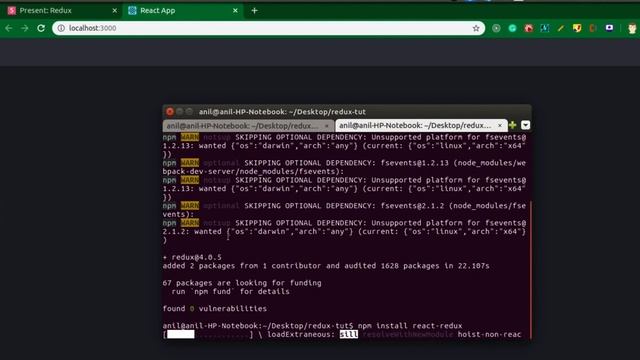640x360 pixels.
Task: Click the npm install progress bar
Action: (x=208, y=335)
